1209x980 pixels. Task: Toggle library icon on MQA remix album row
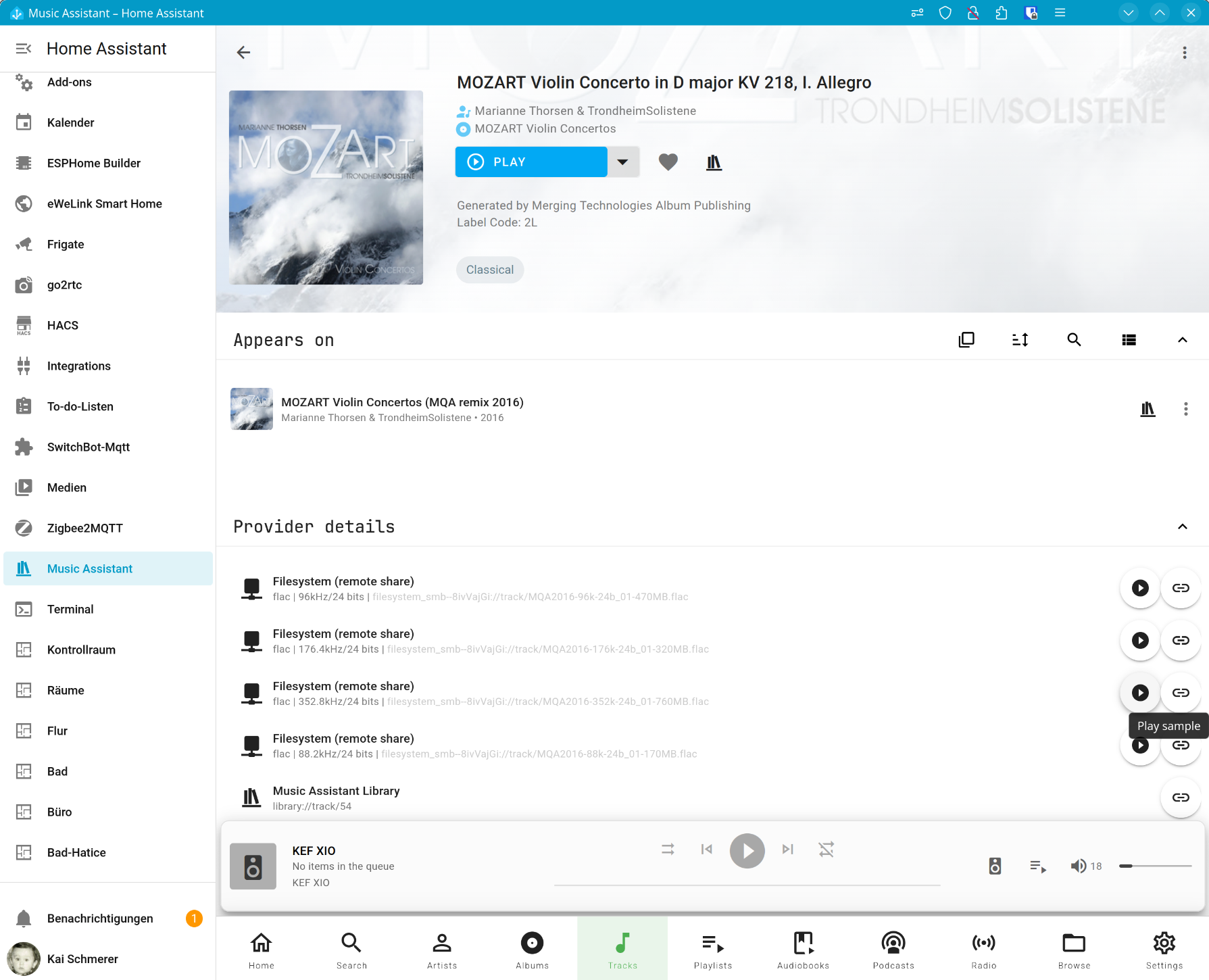1148,409
